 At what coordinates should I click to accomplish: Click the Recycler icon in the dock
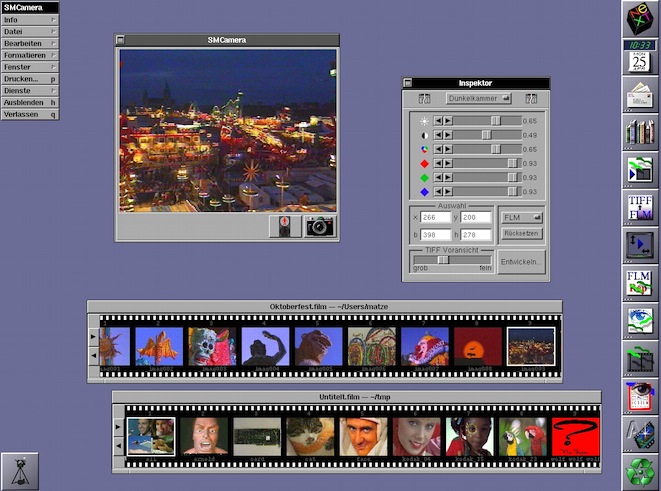[640, 472]
